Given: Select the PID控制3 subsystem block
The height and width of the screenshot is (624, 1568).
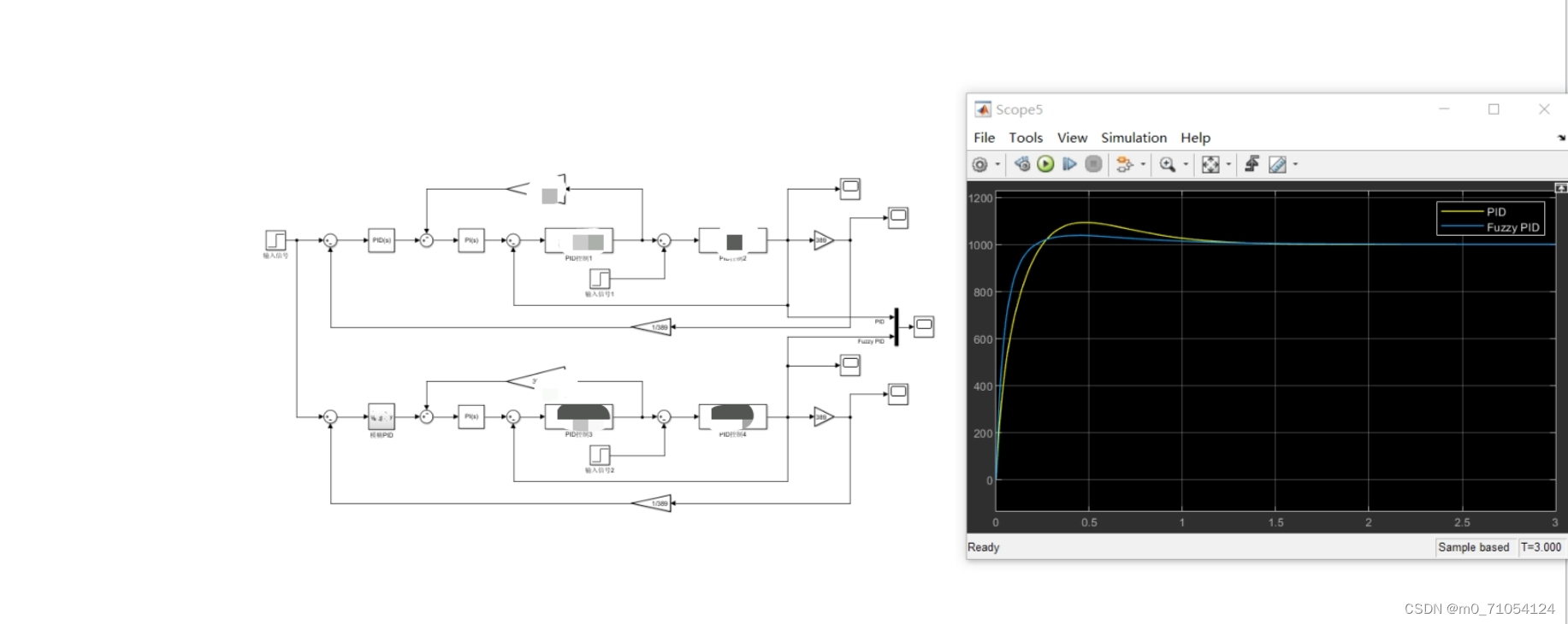Looking at the screenshot, I should click(x=579, y=416).
